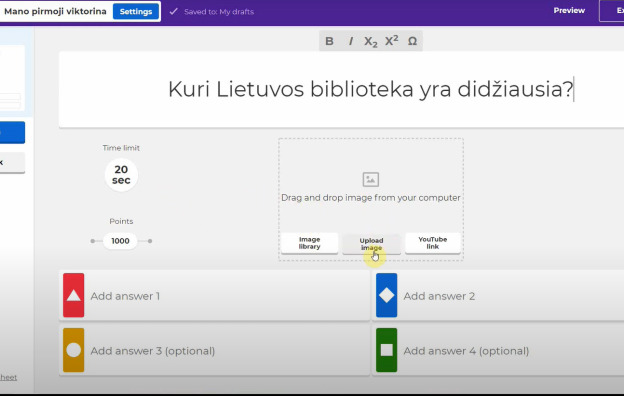Click the 'Saved to: My drafts' status text
624x396 pixels.
[219, 12]
